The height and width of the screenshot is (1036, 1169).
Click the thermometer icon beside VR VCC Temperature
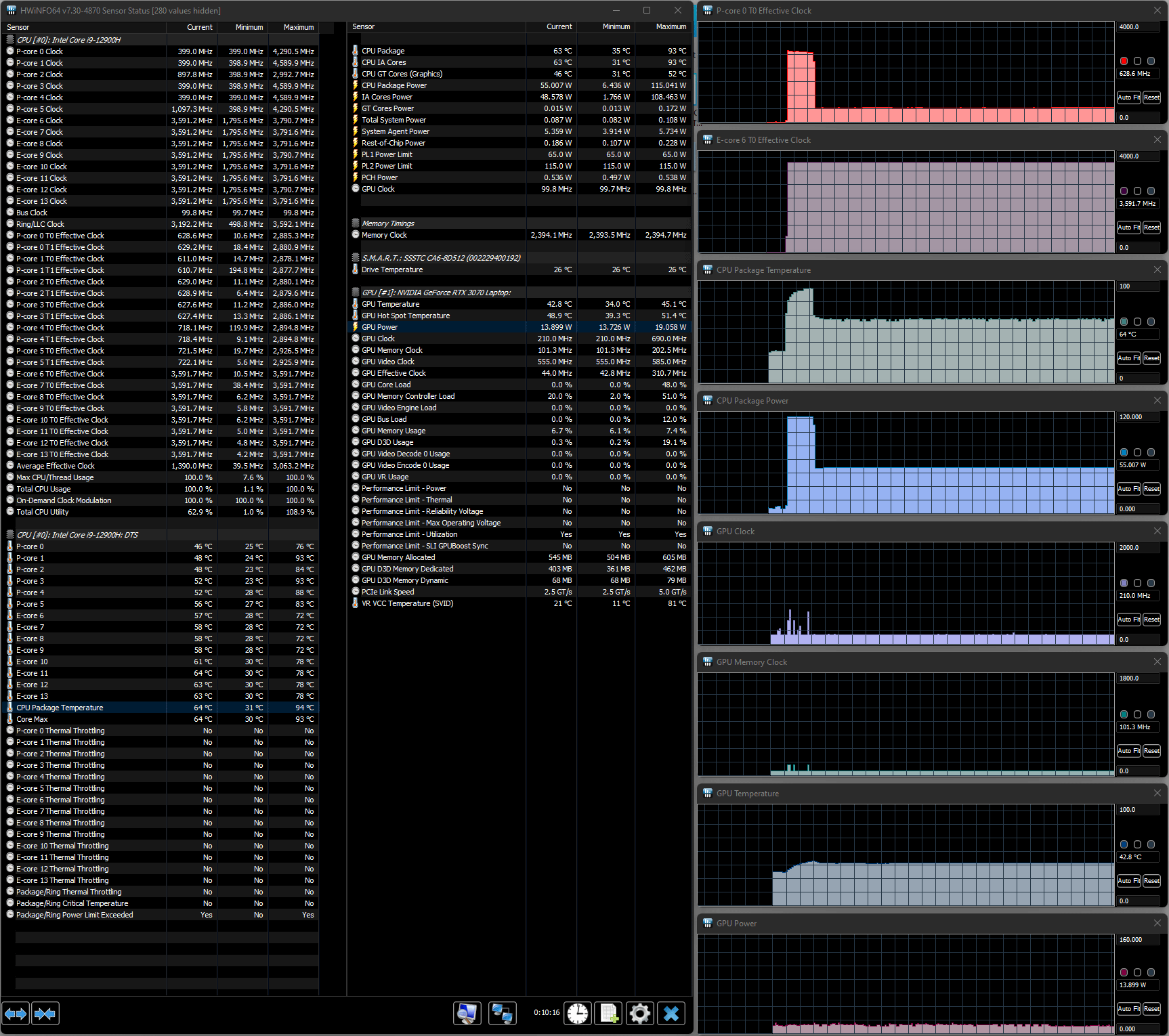[x=356, y=603]
